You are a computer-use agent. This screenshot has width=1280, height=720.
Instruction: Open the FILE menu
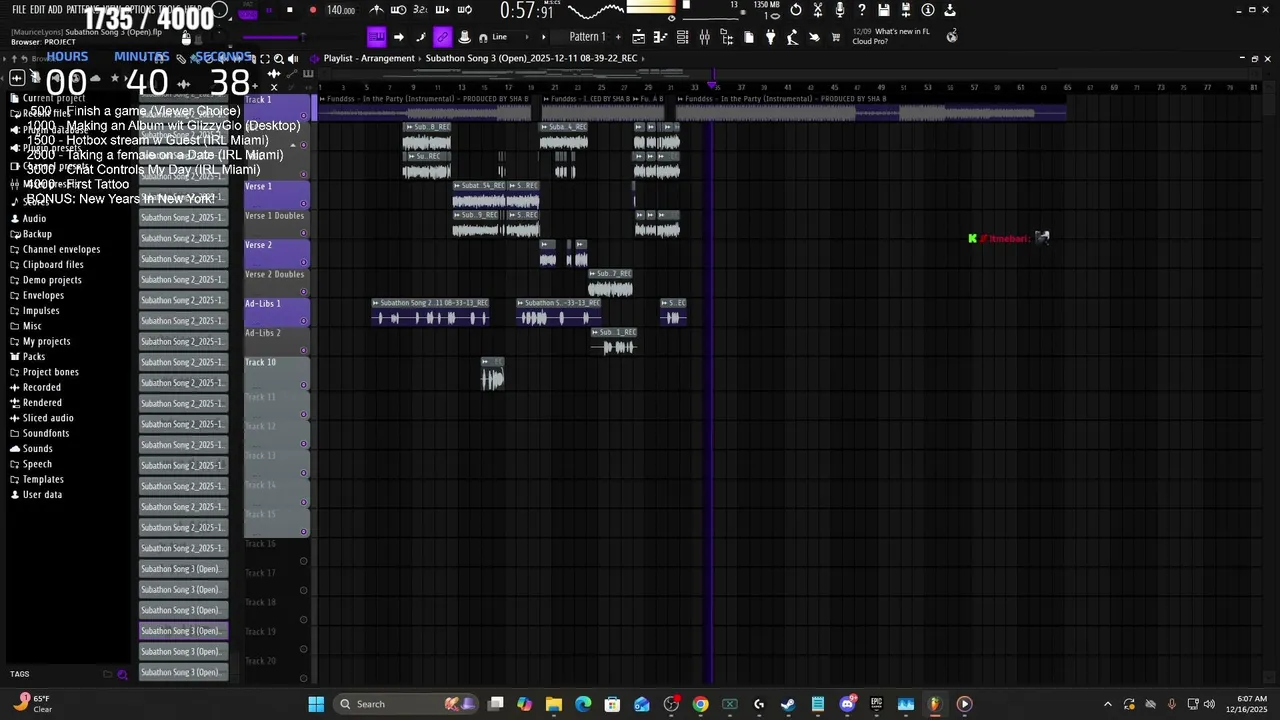(19, 10)
